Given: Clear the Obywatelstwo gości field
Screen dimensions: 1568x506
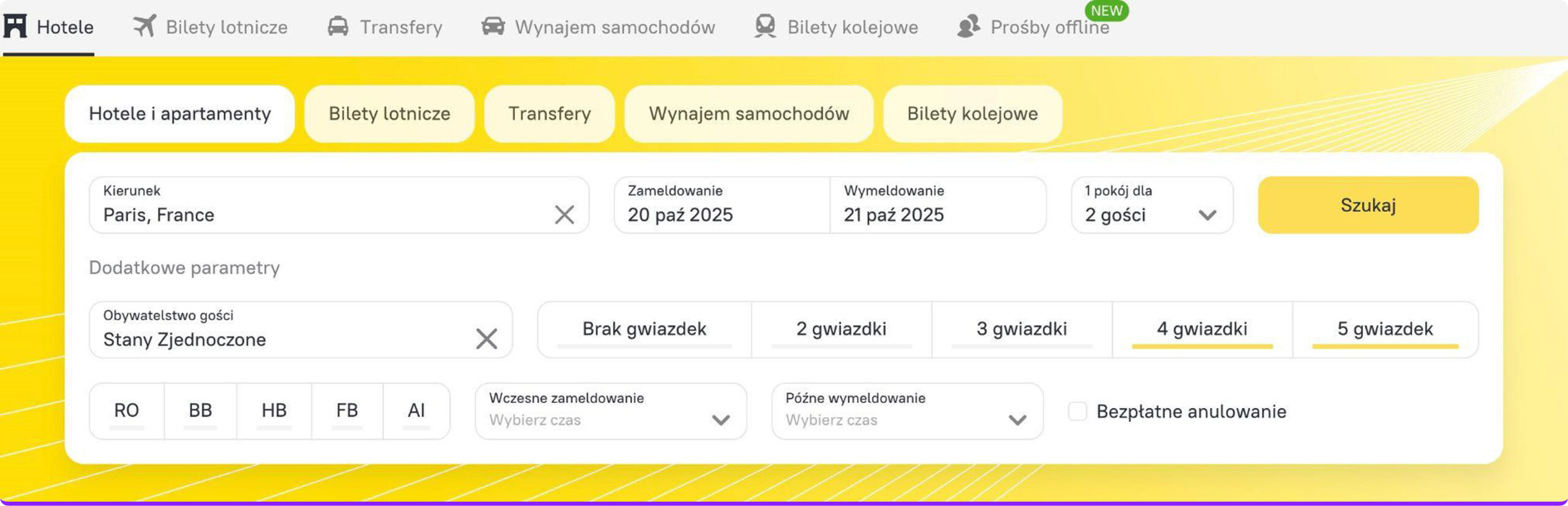Looking at the screenshot, I should (x=486, y=338).
